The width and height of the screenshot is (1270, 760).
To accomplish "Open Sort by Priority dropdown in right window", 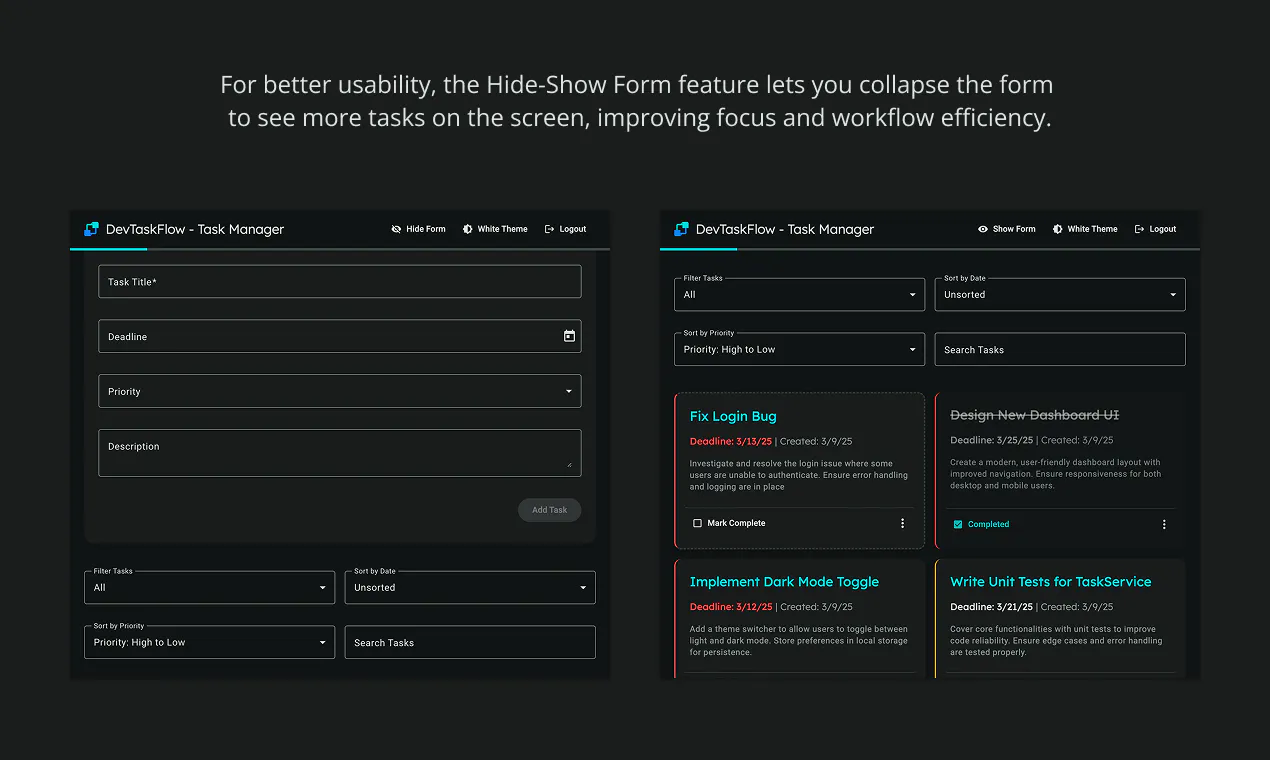I will coord(800,349).
